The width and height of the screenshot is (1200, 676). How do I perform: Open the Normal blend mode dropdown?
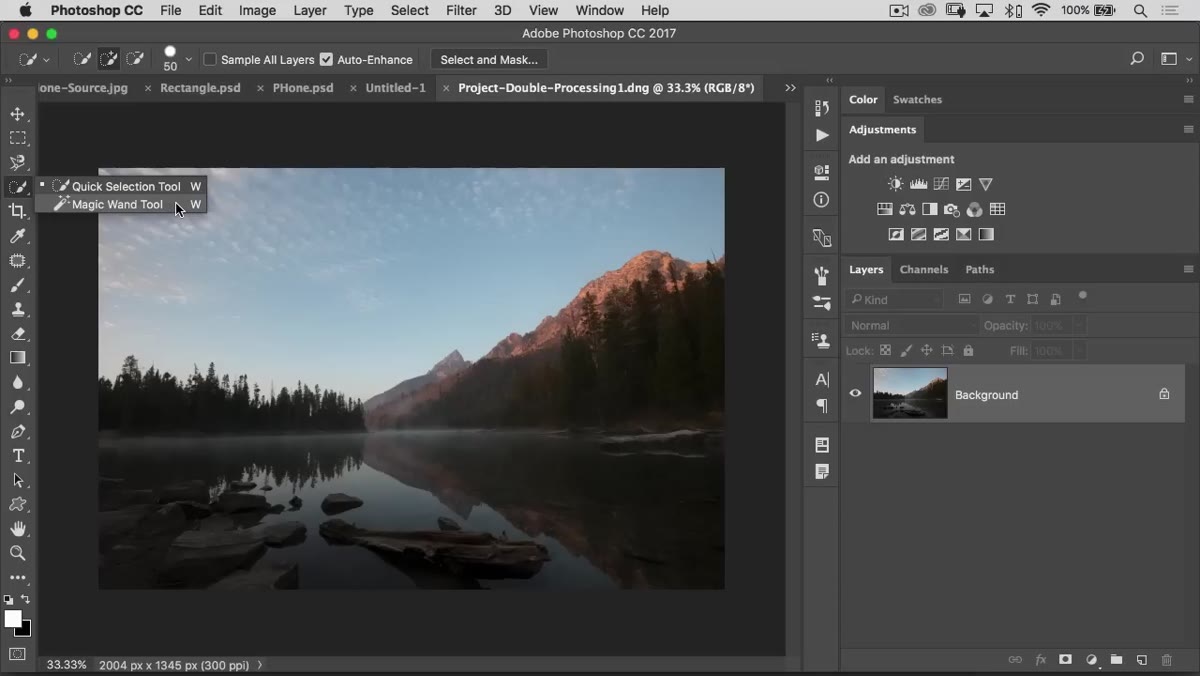coord(913,325)
